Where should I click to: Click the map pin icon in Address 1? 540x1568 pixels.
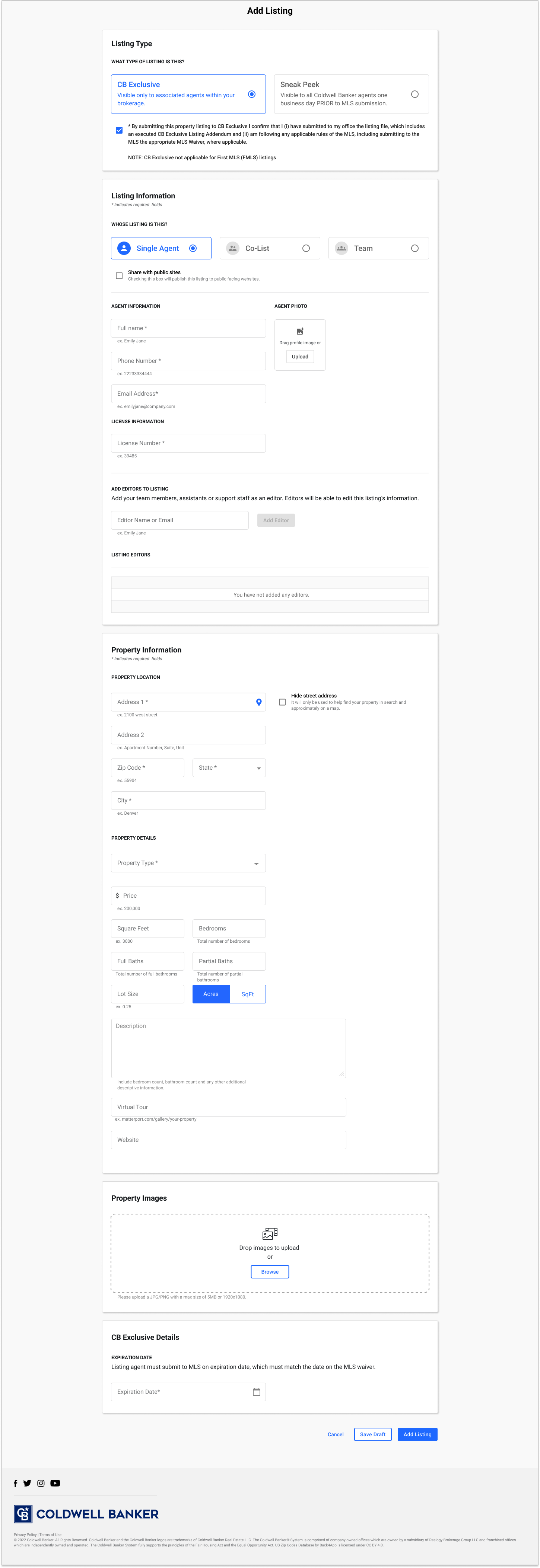pyautogui.click(x=259, y=702)
